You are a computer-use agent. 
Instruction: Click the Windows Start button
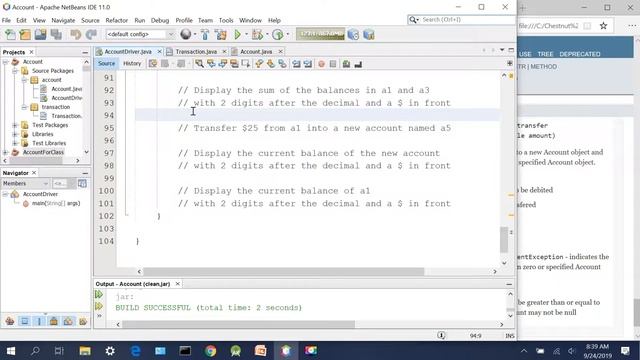click(x=11, y=351)
